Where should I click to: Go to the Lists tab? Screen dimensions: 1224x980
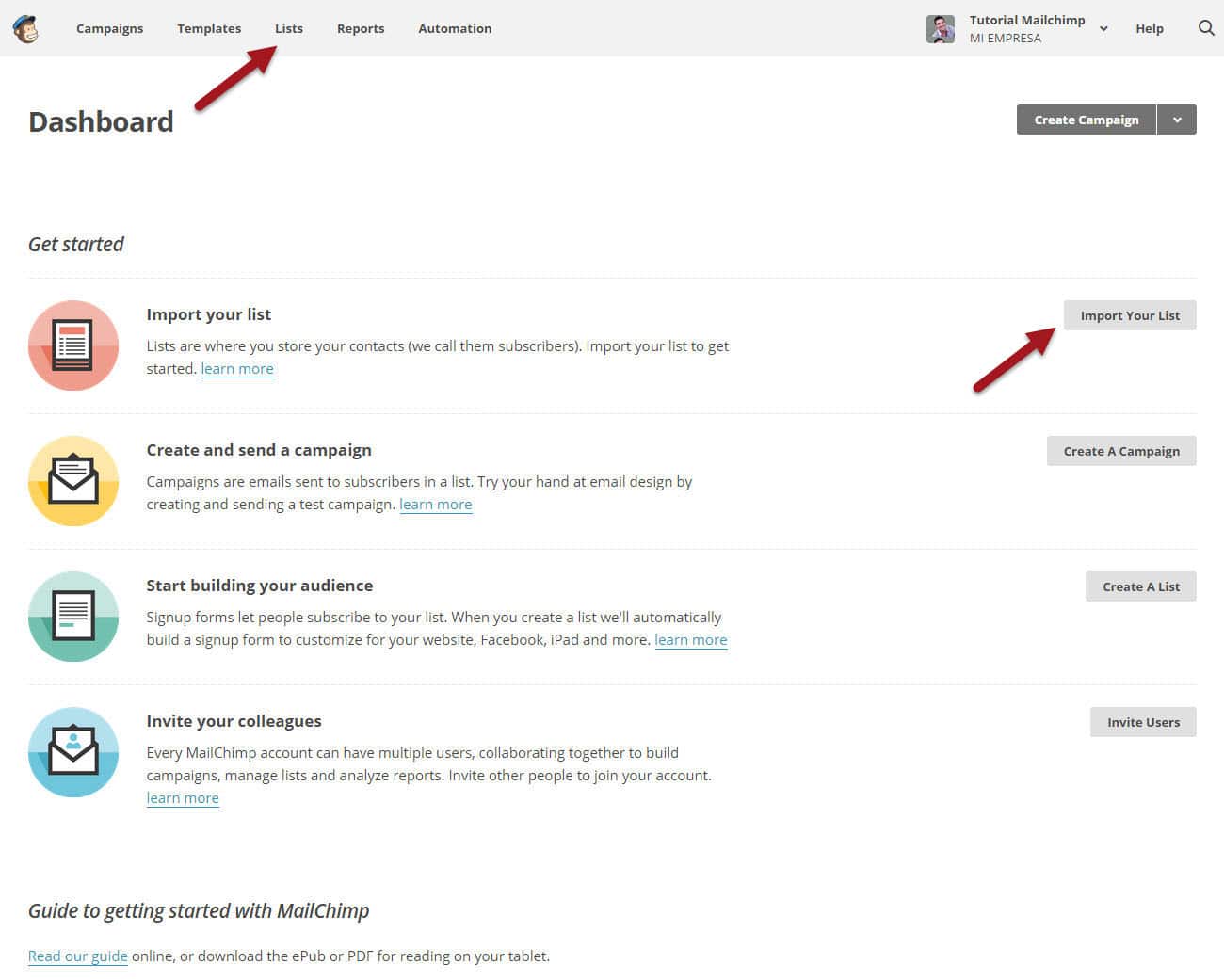(289, 28)
